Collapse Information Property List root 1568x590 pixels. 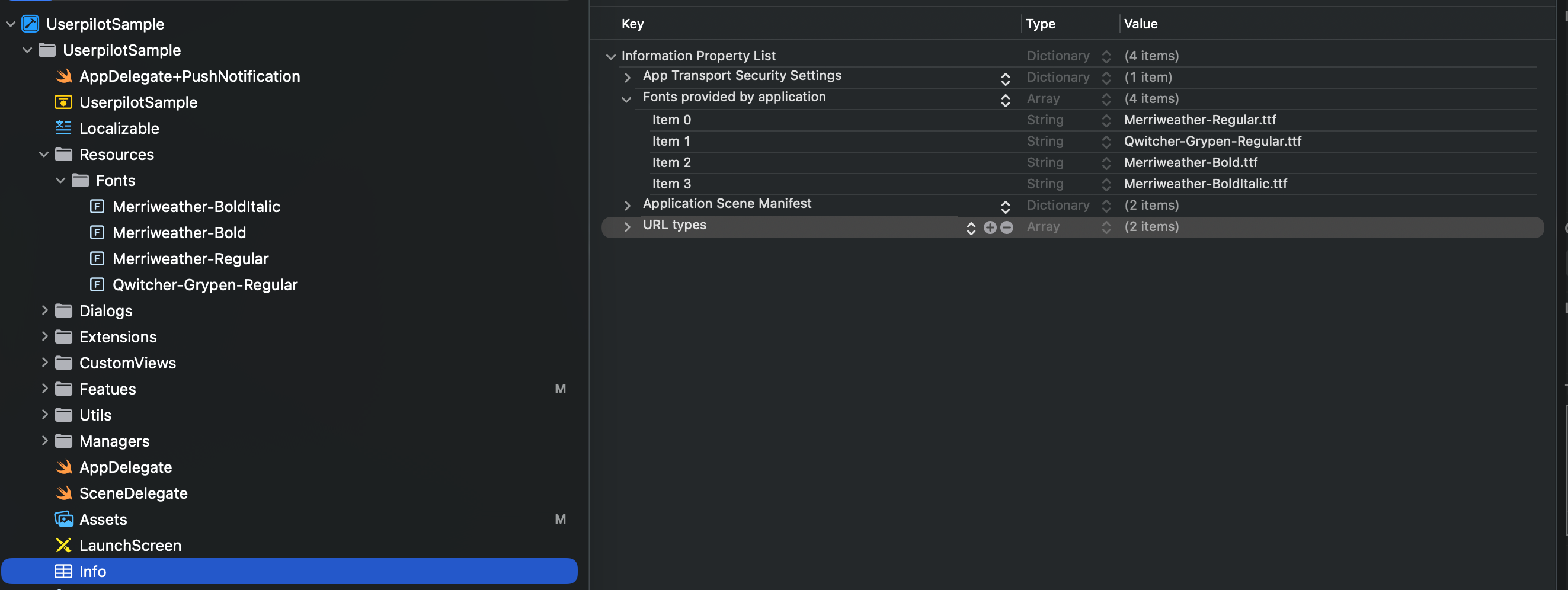(610, 56)
